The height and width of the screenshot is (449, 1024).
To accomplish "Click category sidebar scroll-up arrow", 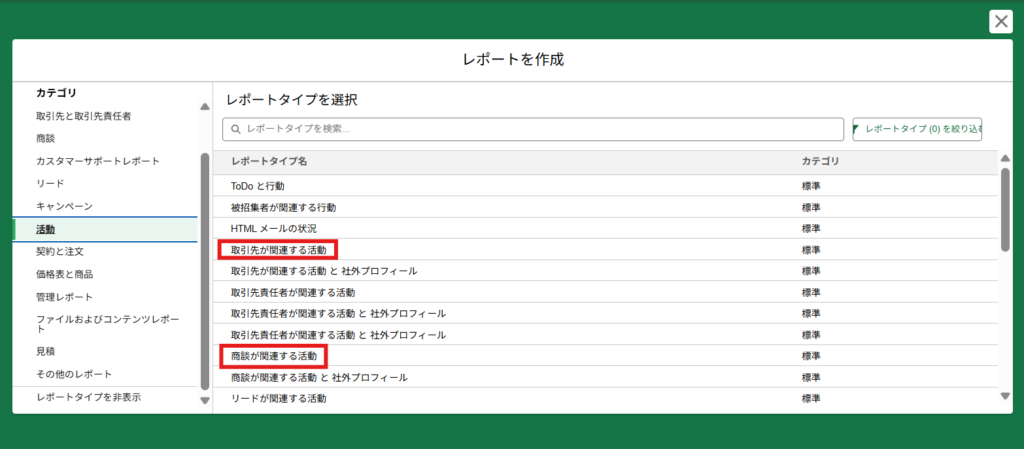I will pyautogui.click(x=205, y=106).
